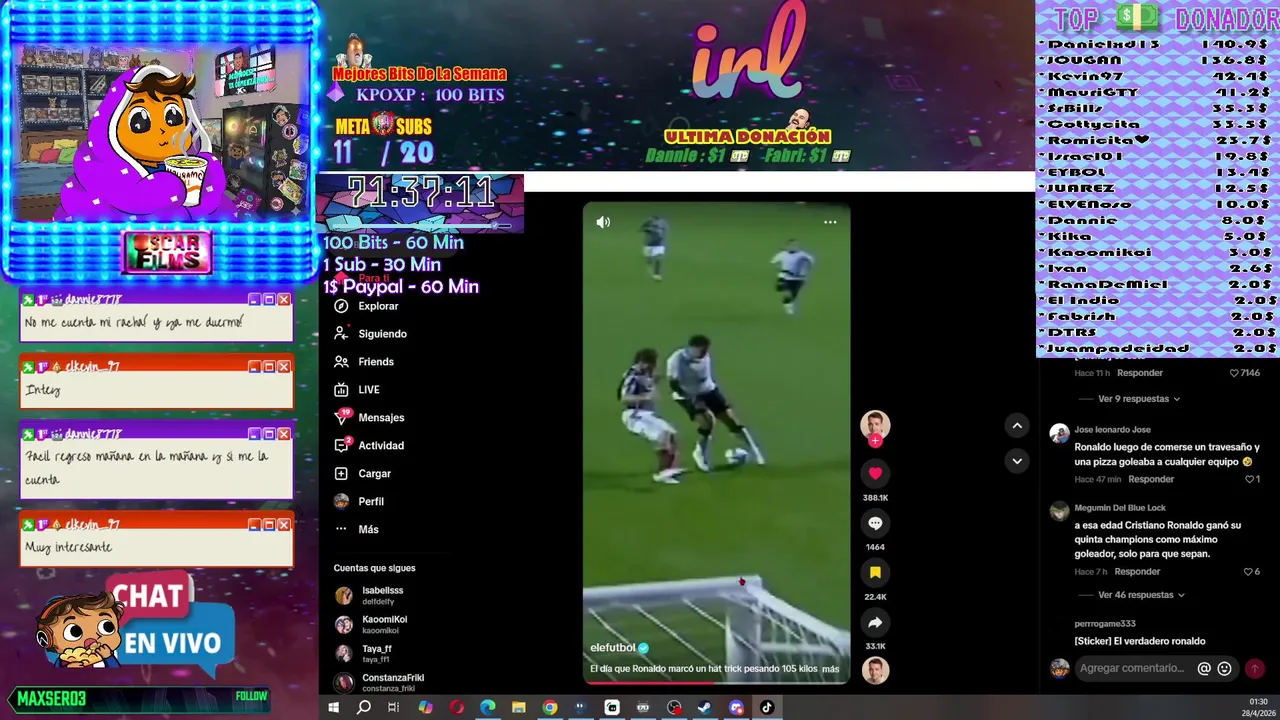Expand Ver 9 respuestas replies
Image resolution: width=1280 pixels, height=720 pixels.
point(1139,399)
